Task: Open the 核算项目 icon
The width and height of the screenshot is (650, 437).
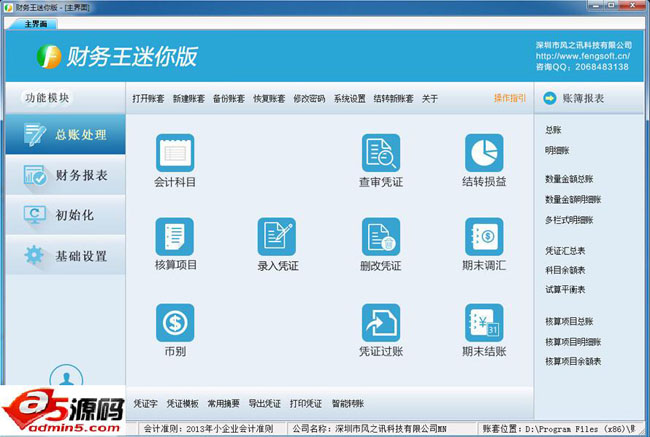Action: [x=175, y=237]
